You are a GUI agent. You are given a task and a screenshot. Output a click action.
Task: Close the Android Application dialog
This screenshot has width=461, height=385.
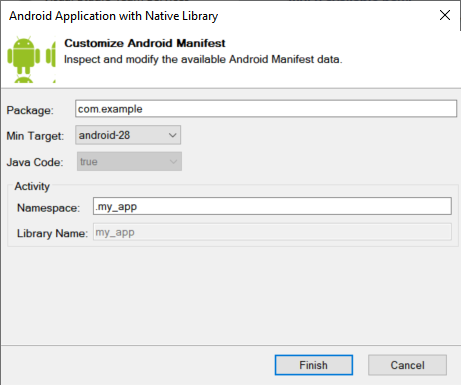pyautogui.click(x=445, y=15)
